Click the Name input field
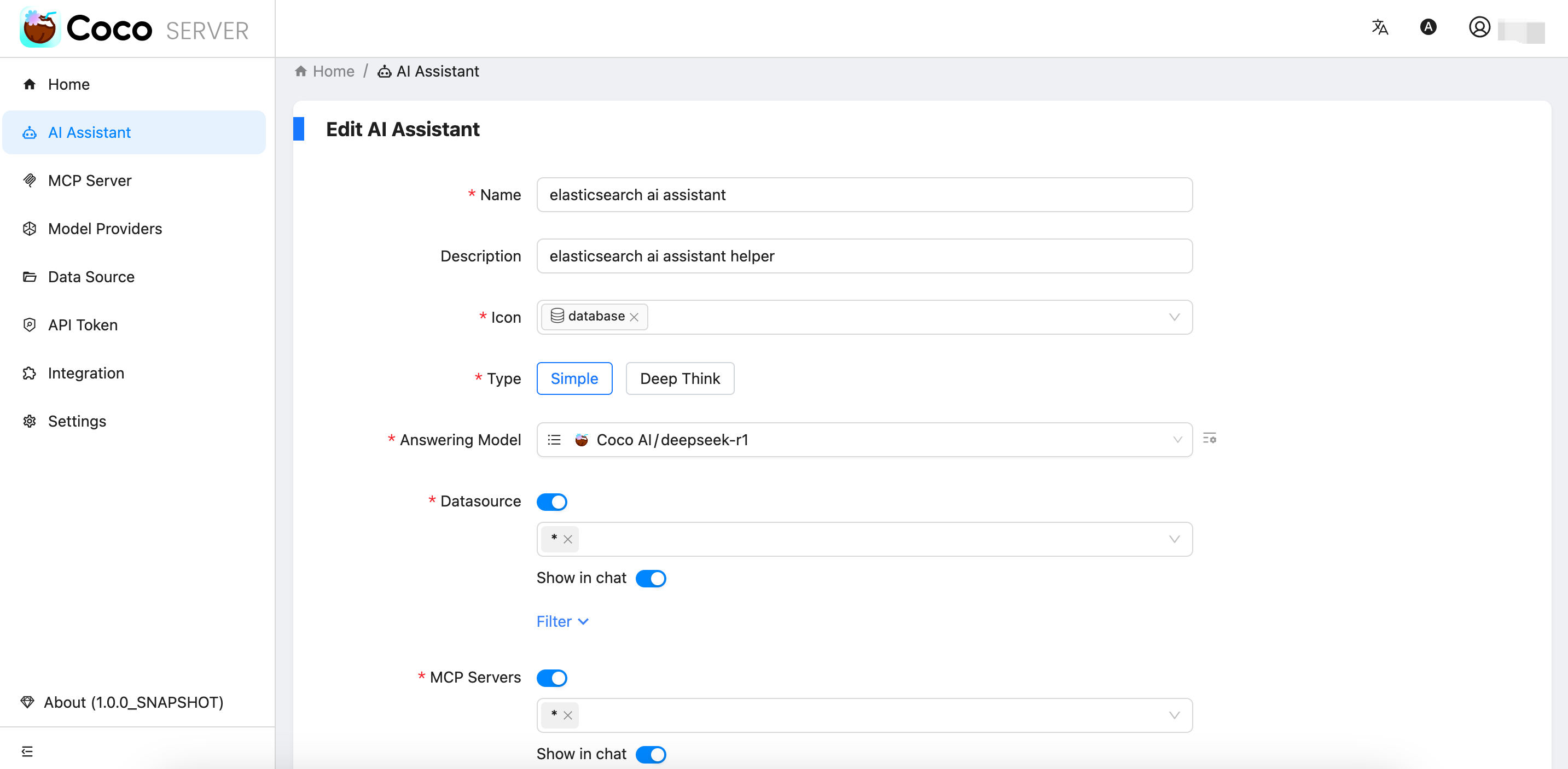The width and height of the screenshot is (1568, 769). pos(864,195)
